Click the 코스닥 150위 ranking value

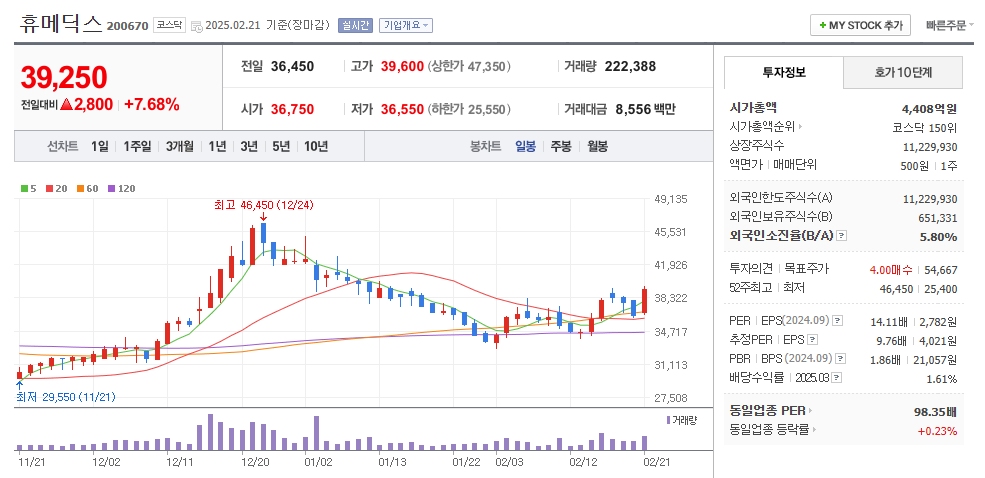[925, 128]
